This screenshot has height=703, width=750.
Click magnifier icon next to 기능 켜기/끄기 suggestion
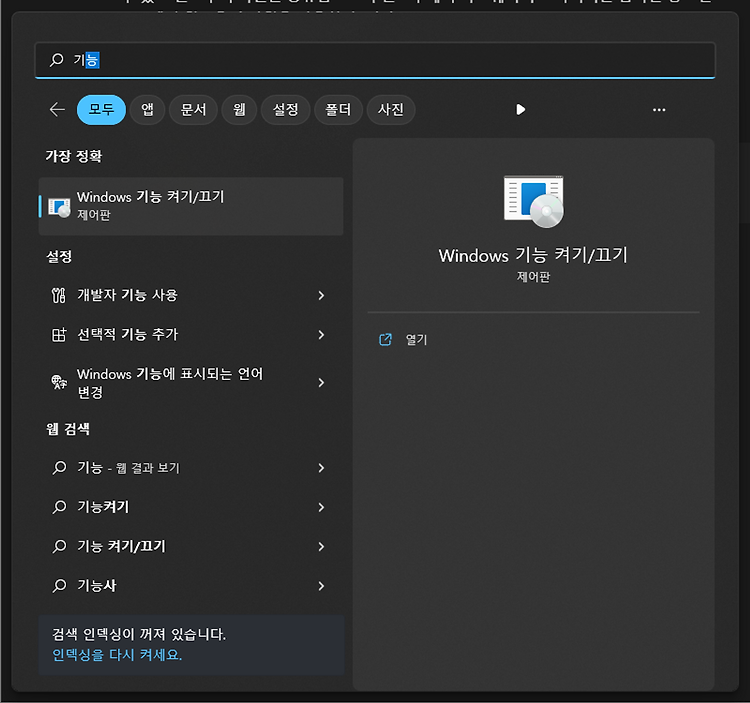pos(59,546)
